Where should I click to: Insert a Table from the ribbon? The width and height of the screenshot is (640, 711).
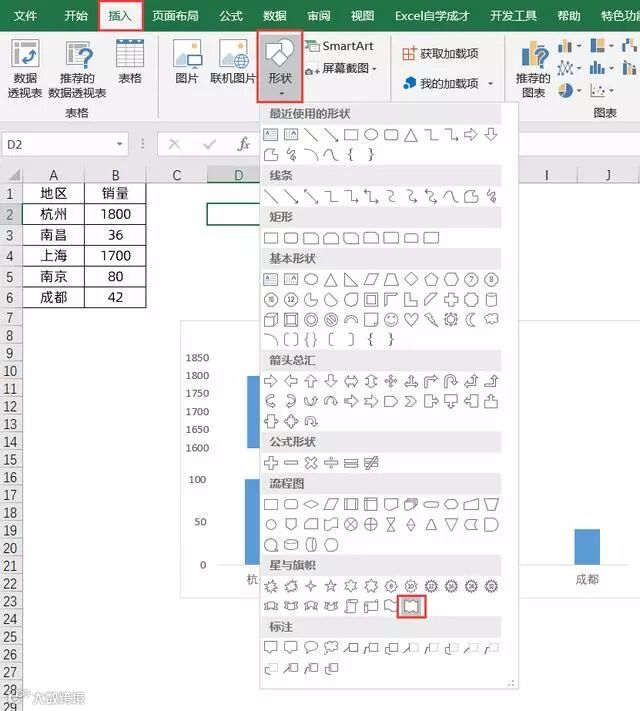tap(130, 62)
